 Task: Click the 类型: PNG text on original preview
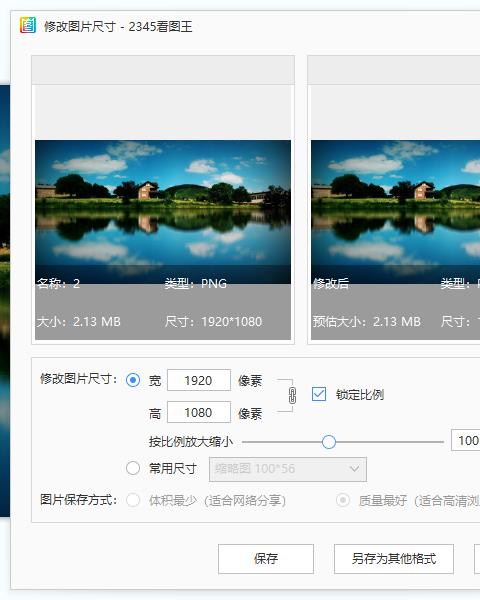pyautogui.click(x=196, y=284)
